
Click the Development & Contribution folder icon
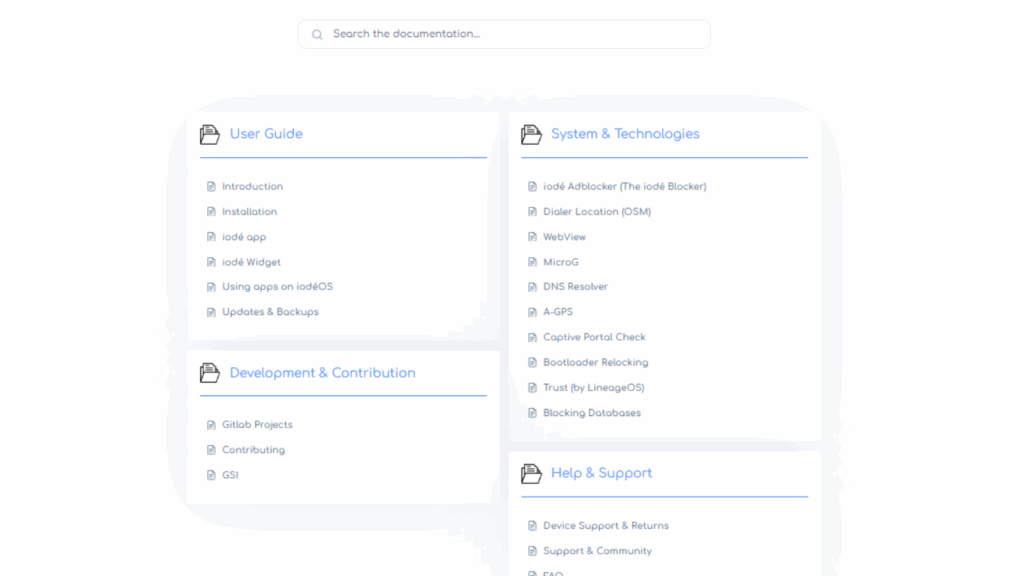(x=210, y=373)
